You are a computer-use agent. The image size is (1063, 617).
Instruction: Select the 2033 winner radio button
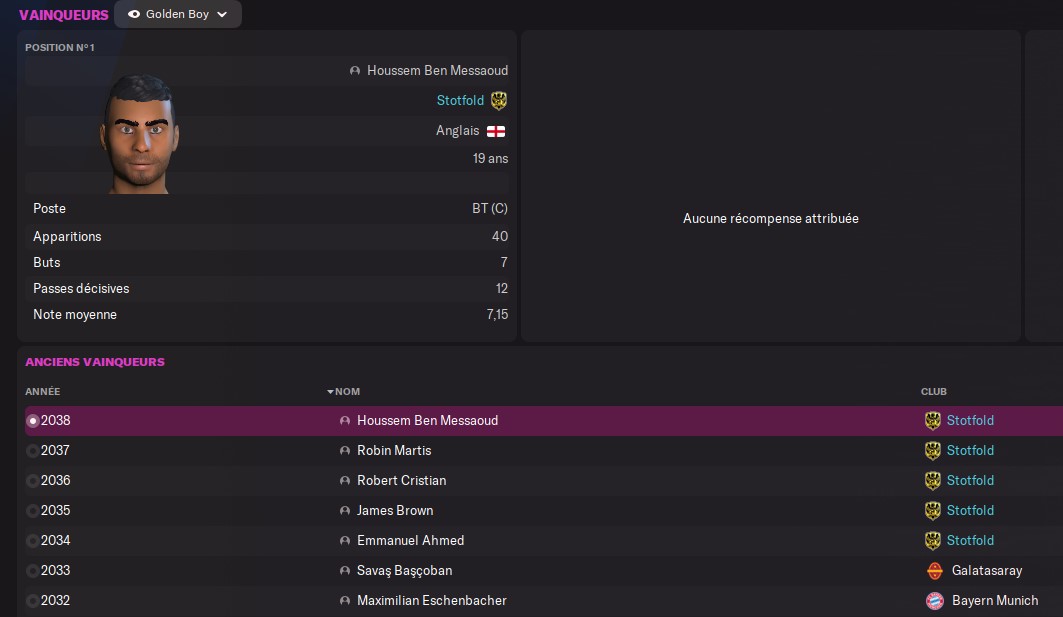32,571
